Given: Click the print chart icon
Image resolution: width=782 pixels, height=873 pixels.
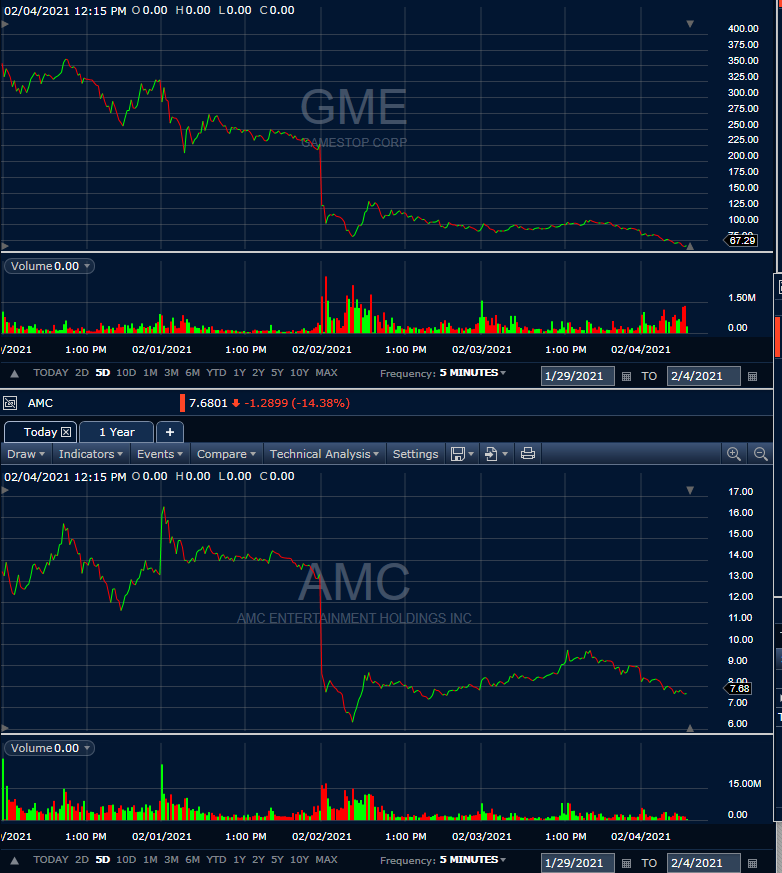Looking at the screenshot, I should [528, 454].
